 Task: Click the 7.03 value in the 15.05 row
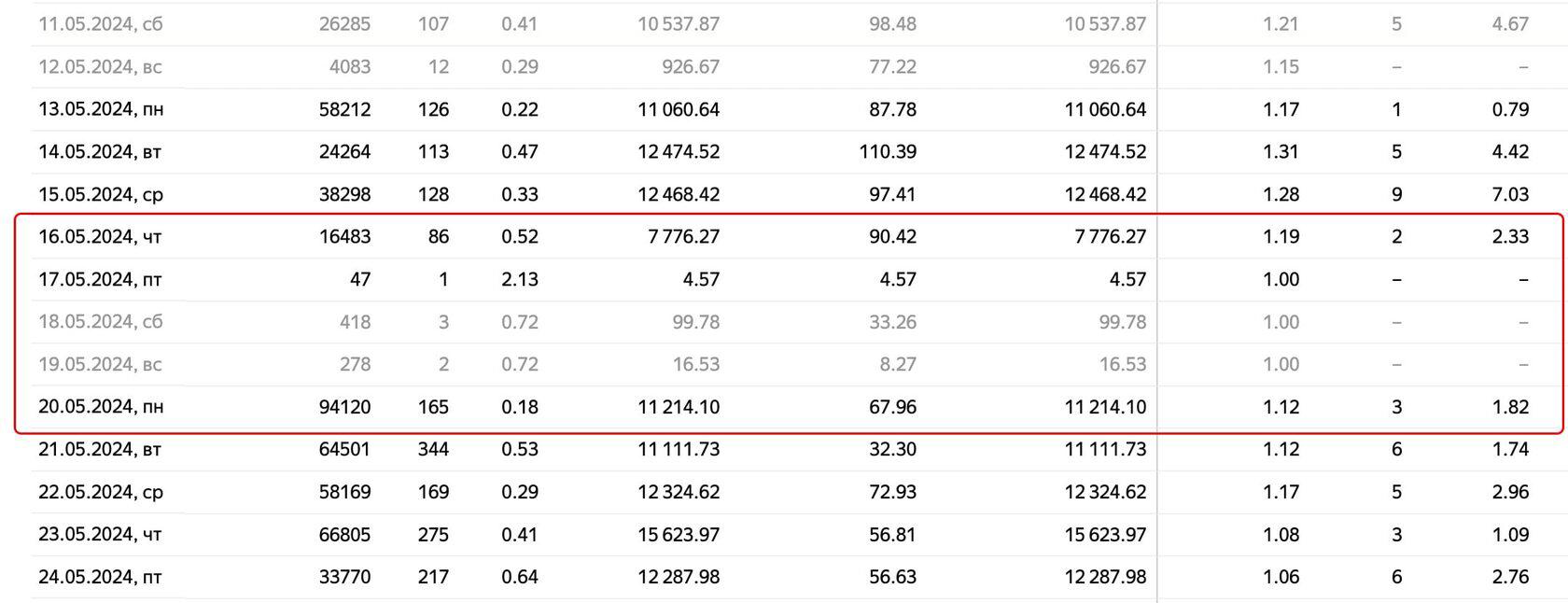[1509, 195]
